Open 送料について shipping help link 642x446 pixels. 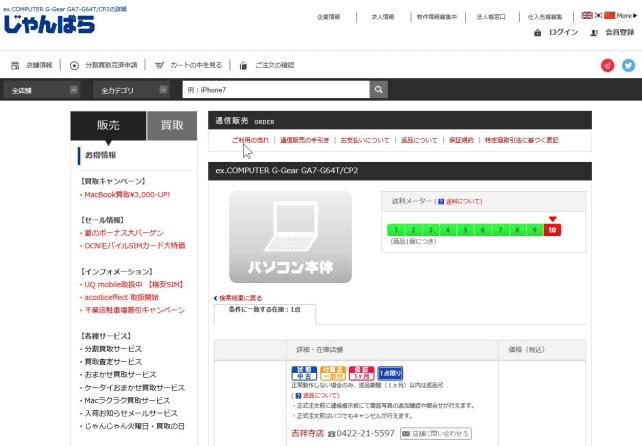coord(464,201)
